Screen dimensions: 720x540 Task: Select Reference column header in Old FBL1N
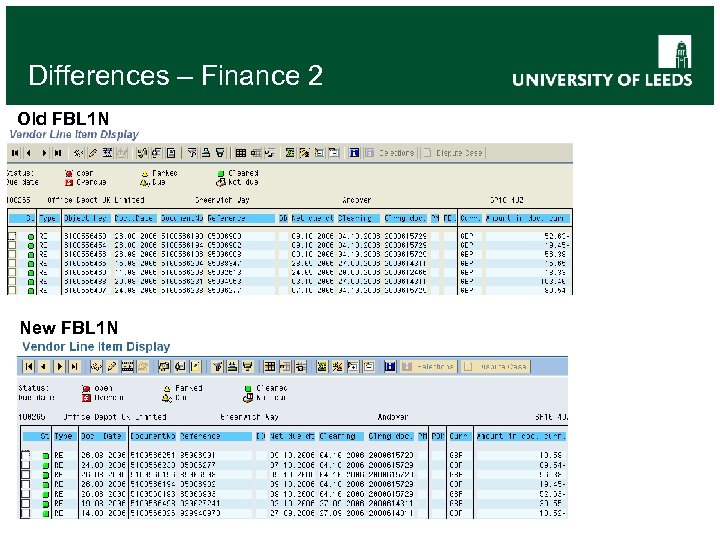(240, 219)
